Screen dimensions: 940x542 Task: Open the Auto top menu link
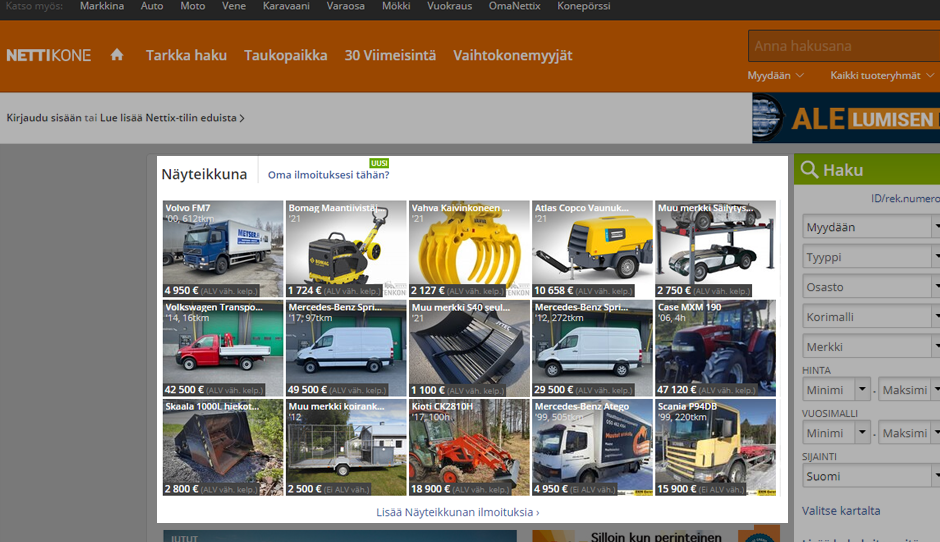point(152,6)
